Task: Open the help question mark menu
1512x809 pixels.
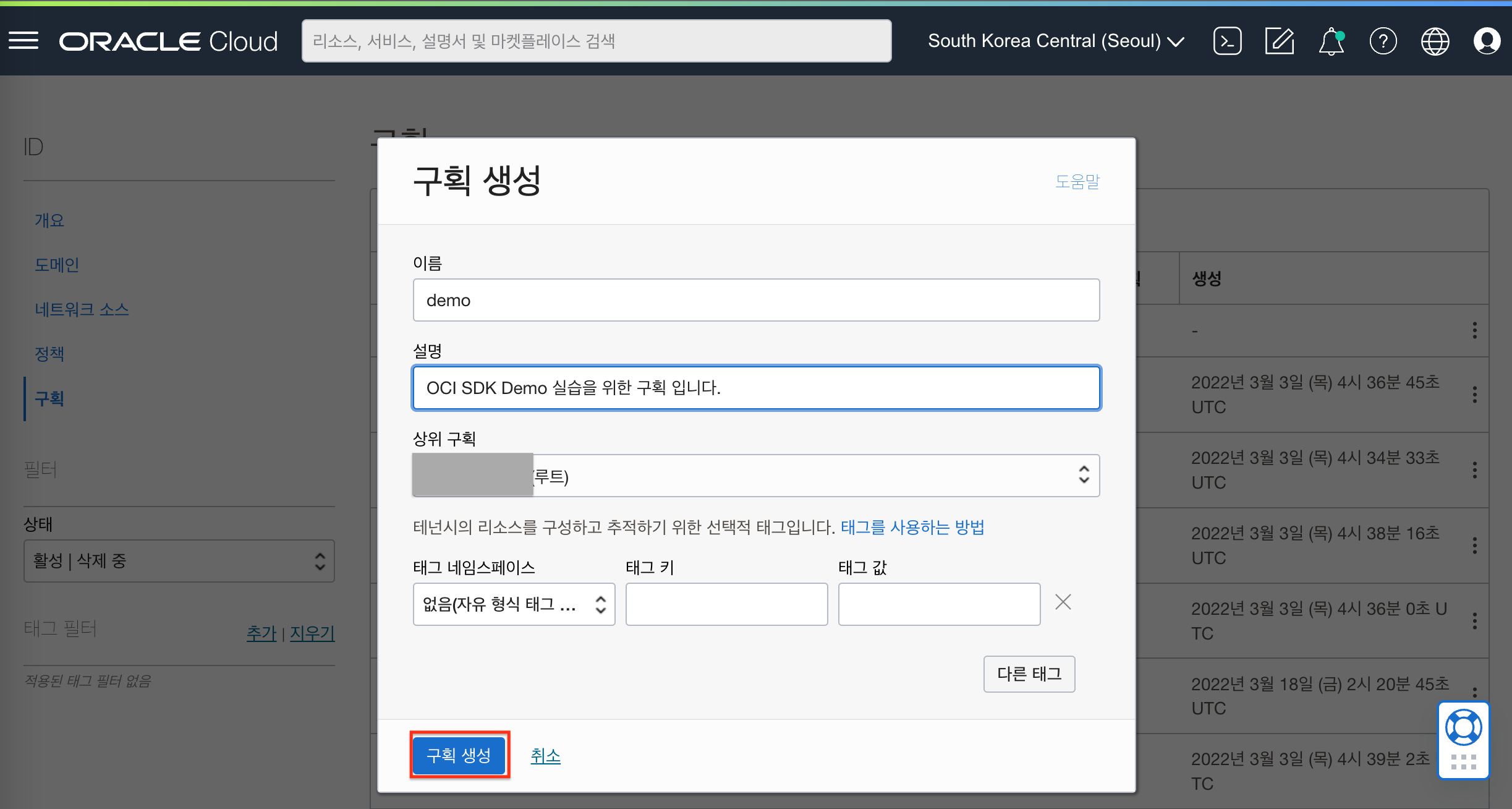Action: pos(1383,41)
